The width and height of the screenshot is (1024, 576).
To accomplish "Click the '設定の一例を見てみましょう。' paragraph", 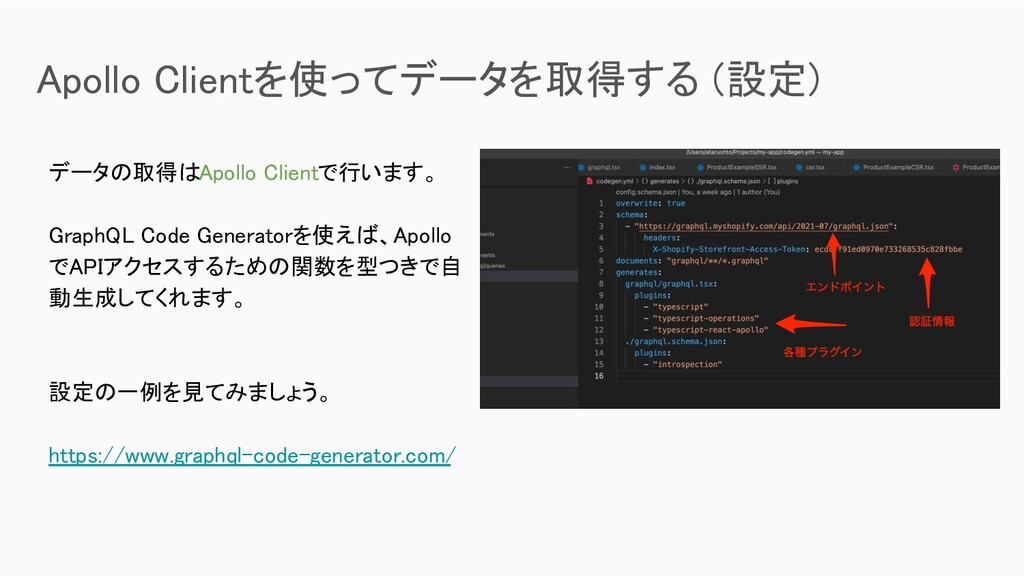I will tap(189, 392).
